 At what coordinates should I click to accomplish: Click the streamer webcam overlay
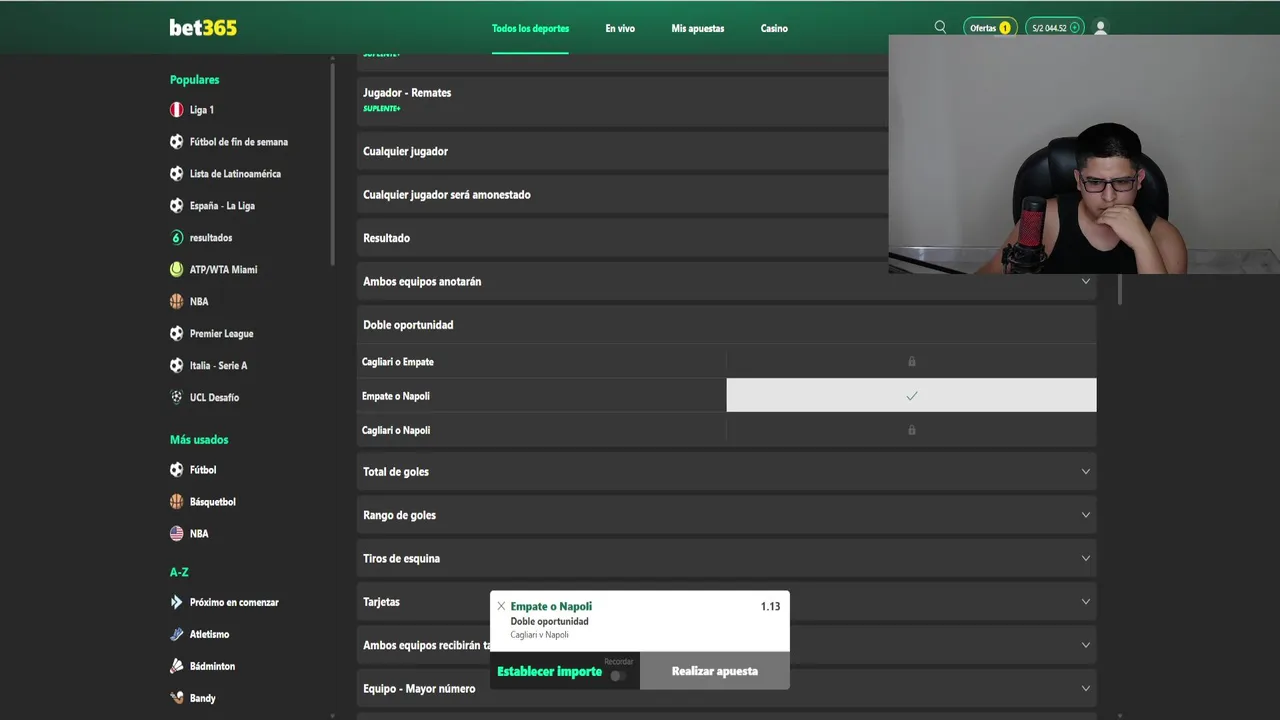(x=1084, y=154)
